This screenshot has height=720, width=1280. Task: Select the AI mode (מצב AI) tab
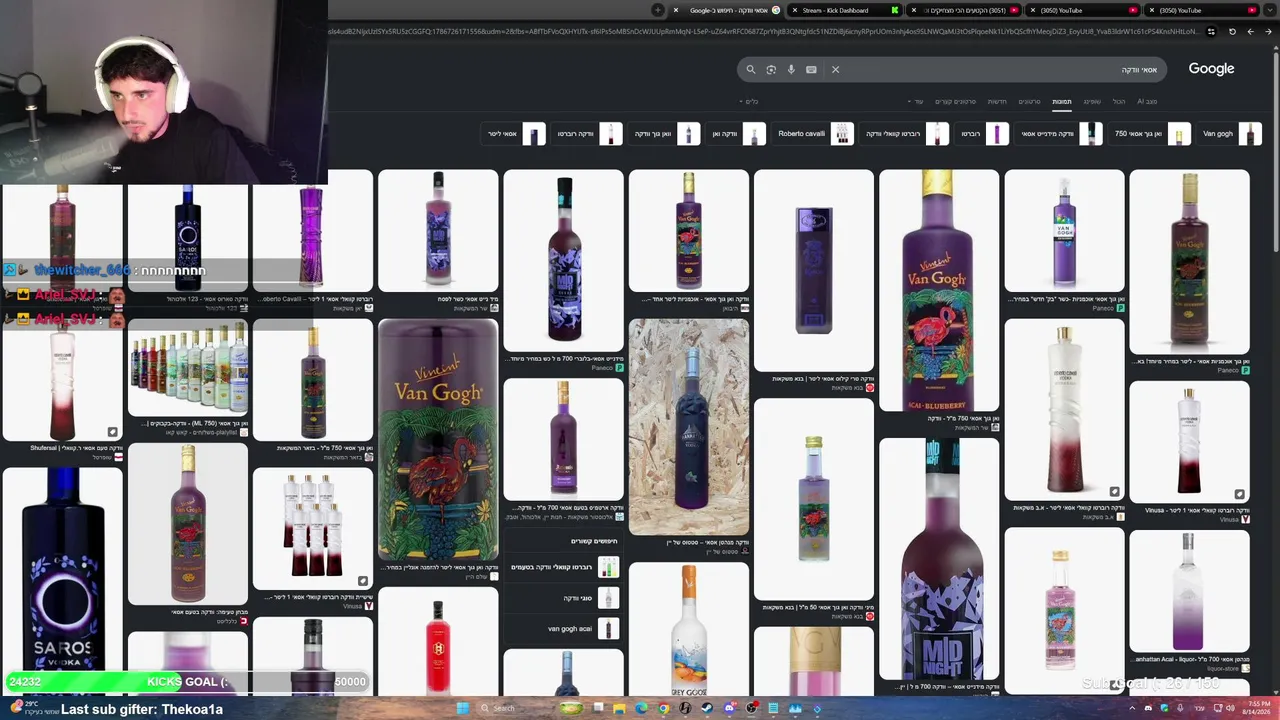[x=1147, y=101]
